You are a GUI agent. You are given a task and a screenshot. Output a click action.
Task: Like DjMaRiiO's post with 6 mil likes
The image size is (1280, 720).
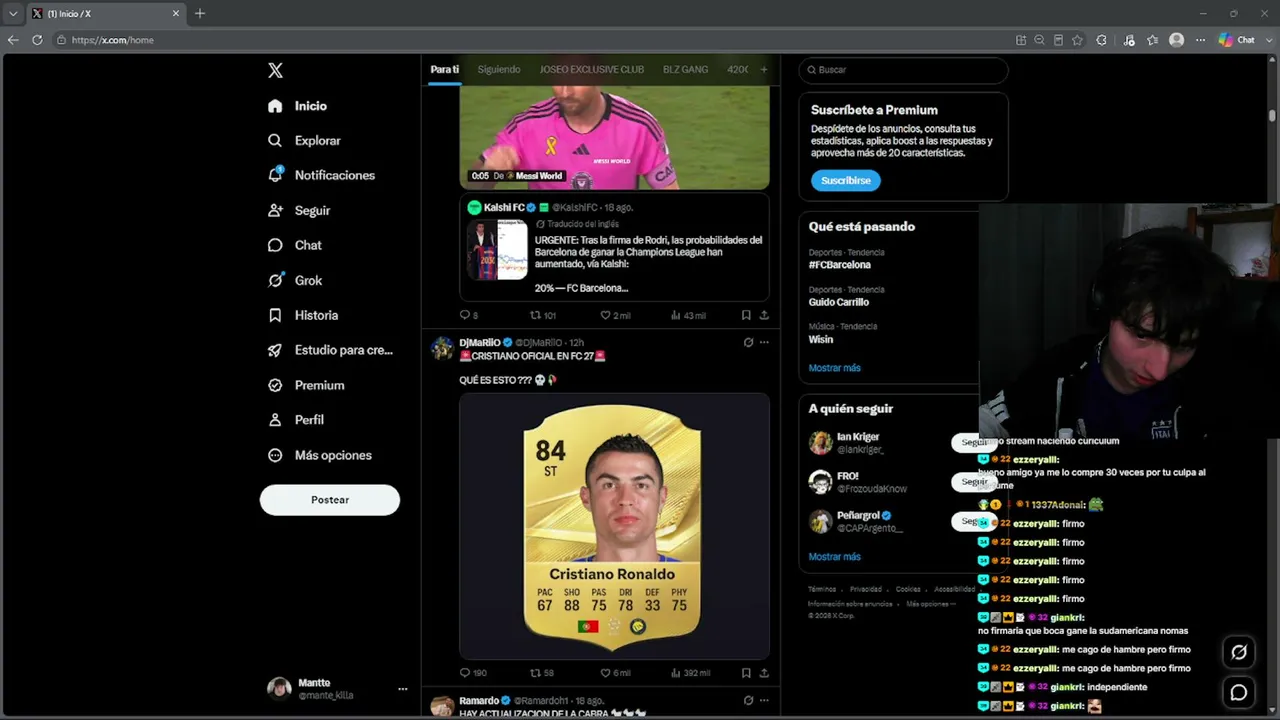click(x=615, y=674)
